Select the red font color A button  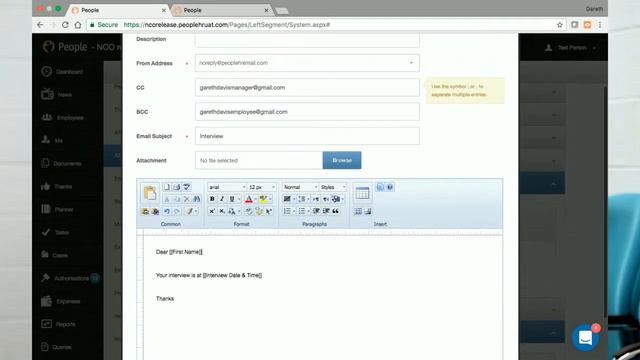tap(249, 199)
